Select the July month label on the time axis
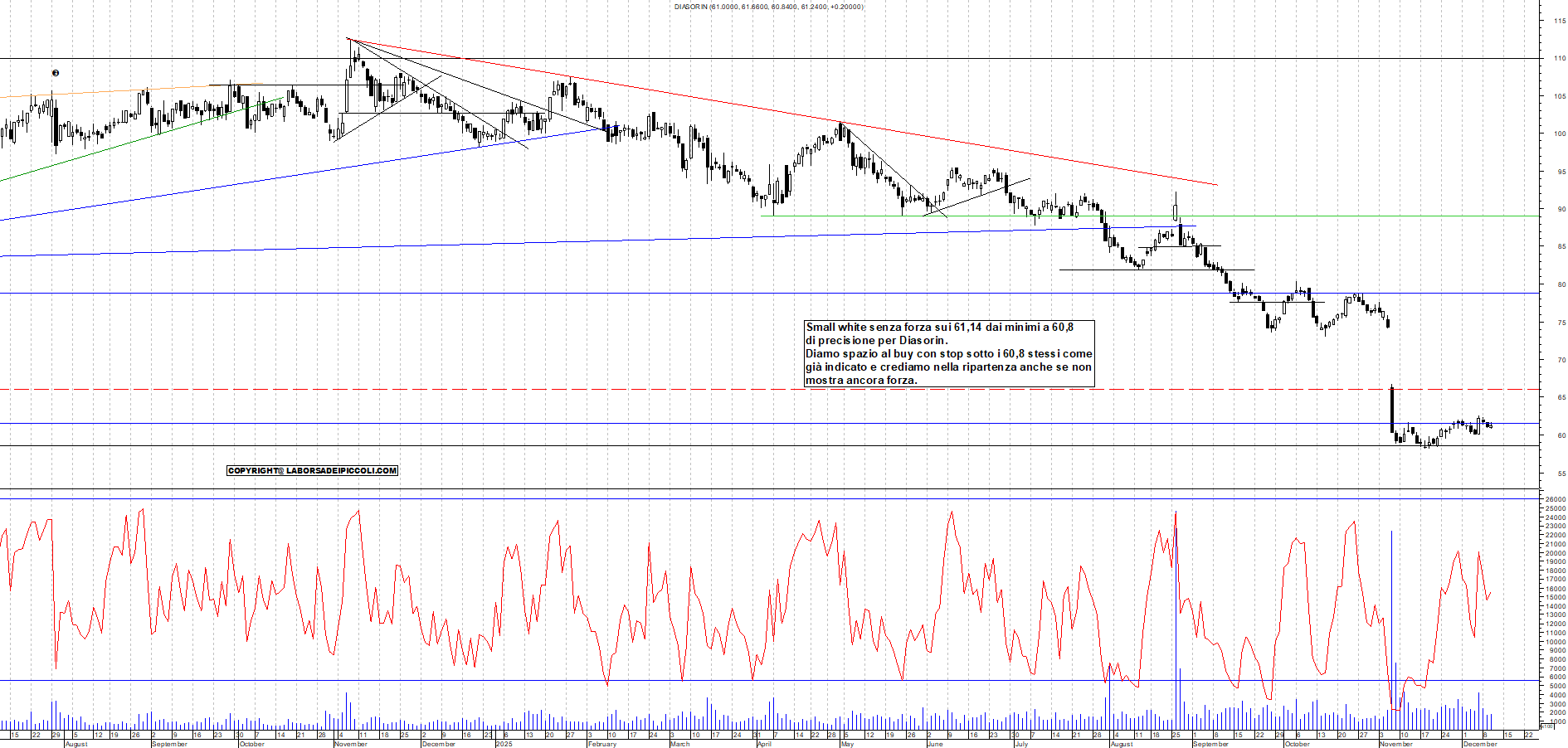The image size is (1568, 748). point(1021,744)
